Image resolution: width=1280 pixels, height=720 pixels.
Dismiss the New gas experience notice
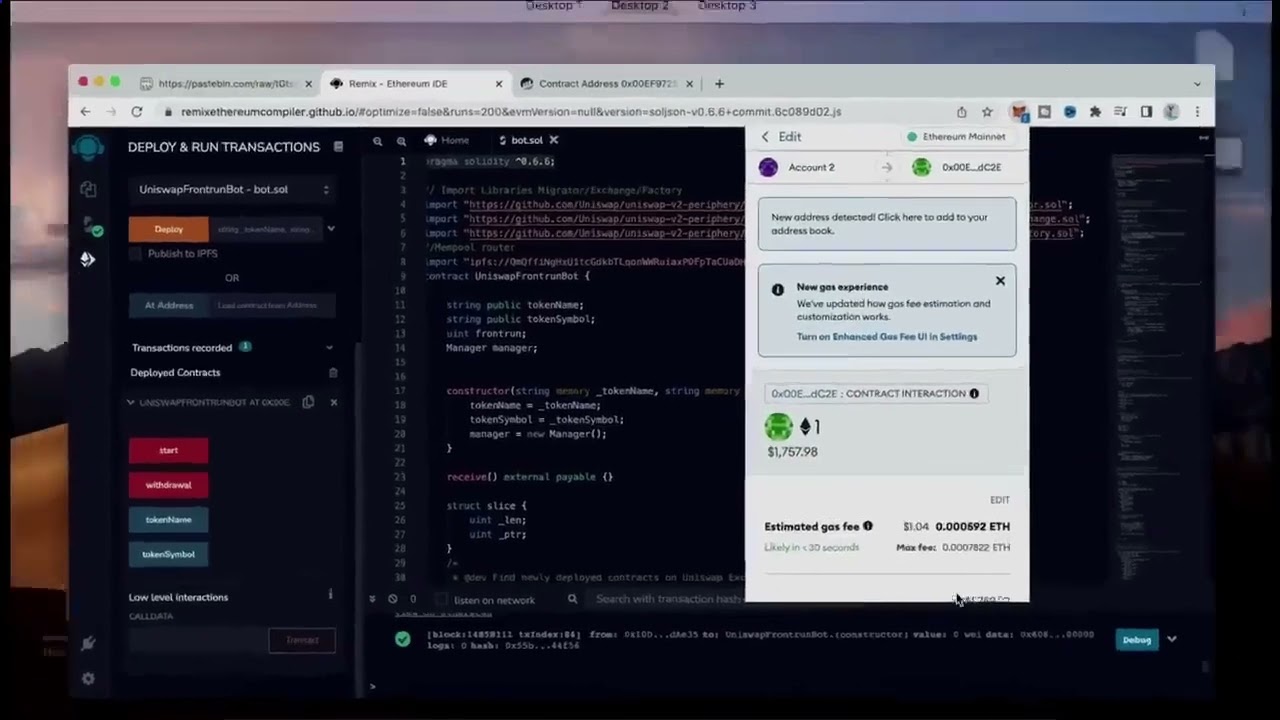1000,281
